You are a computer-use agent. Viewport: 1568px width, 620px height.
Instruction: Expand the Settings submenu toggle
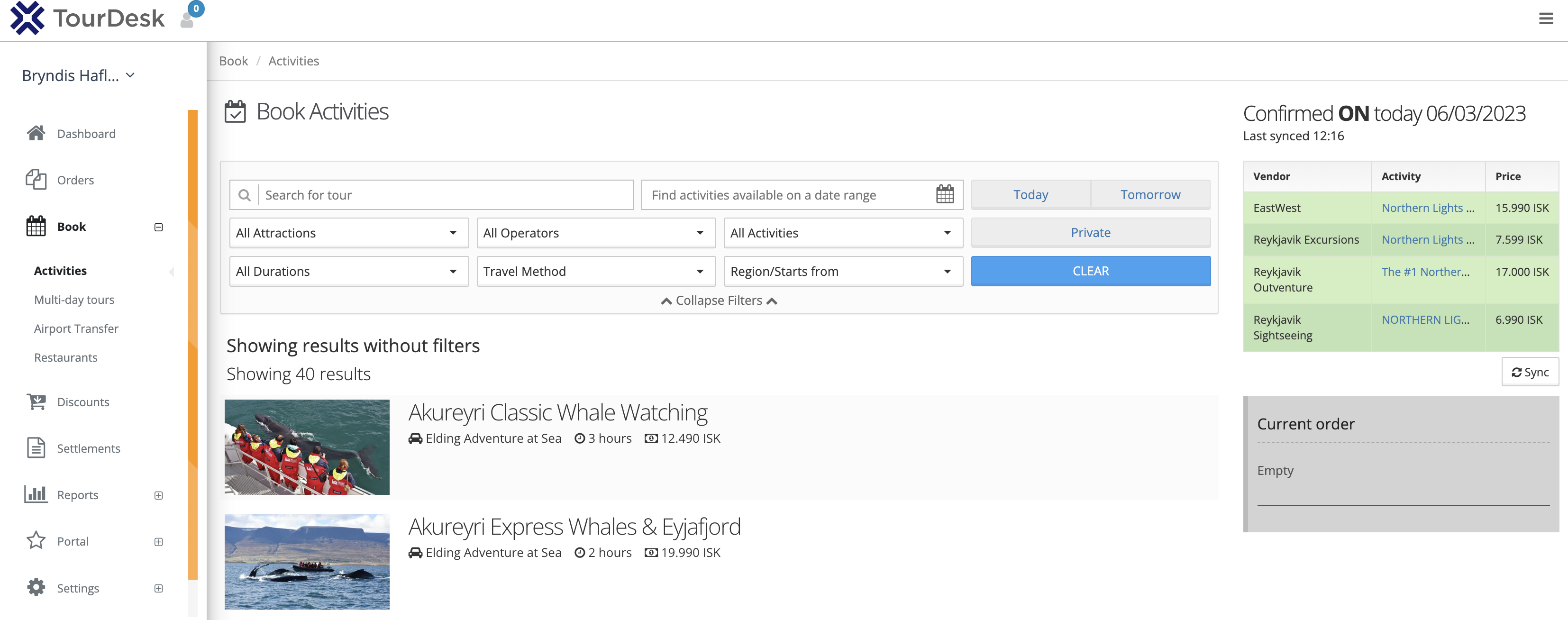tap(158, 588)
